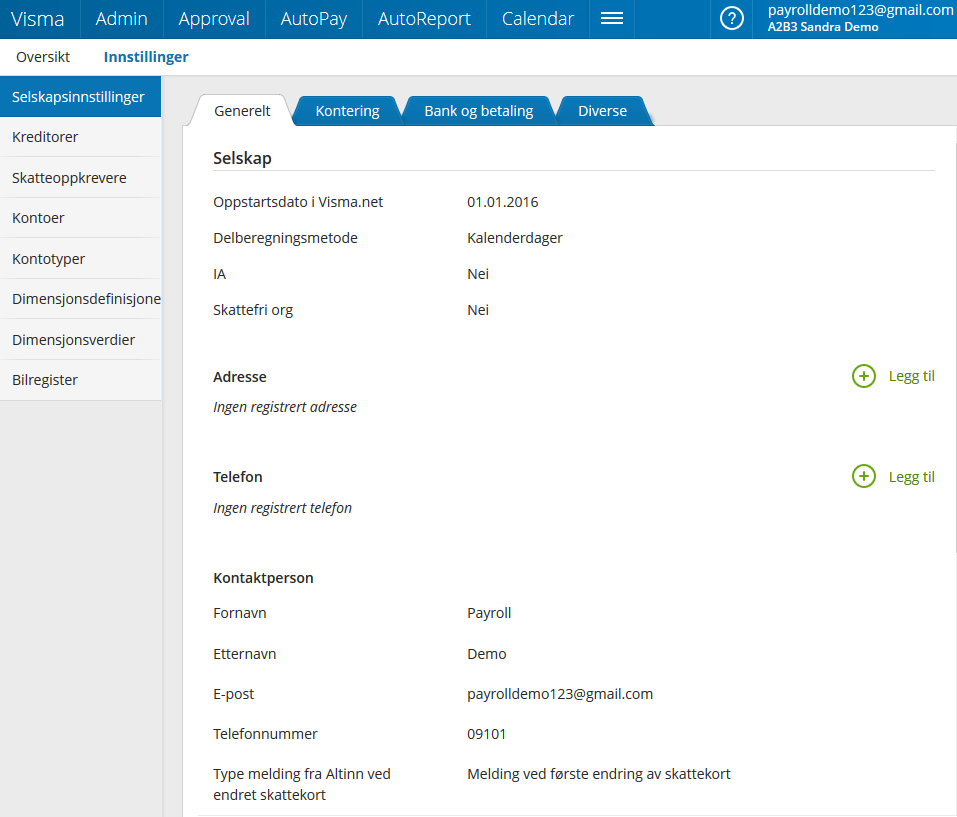The height and width of the screenshot is (817, 957).
Task: Click the Demo surname value
Action: pyautogui.click(x=486, y=654)
